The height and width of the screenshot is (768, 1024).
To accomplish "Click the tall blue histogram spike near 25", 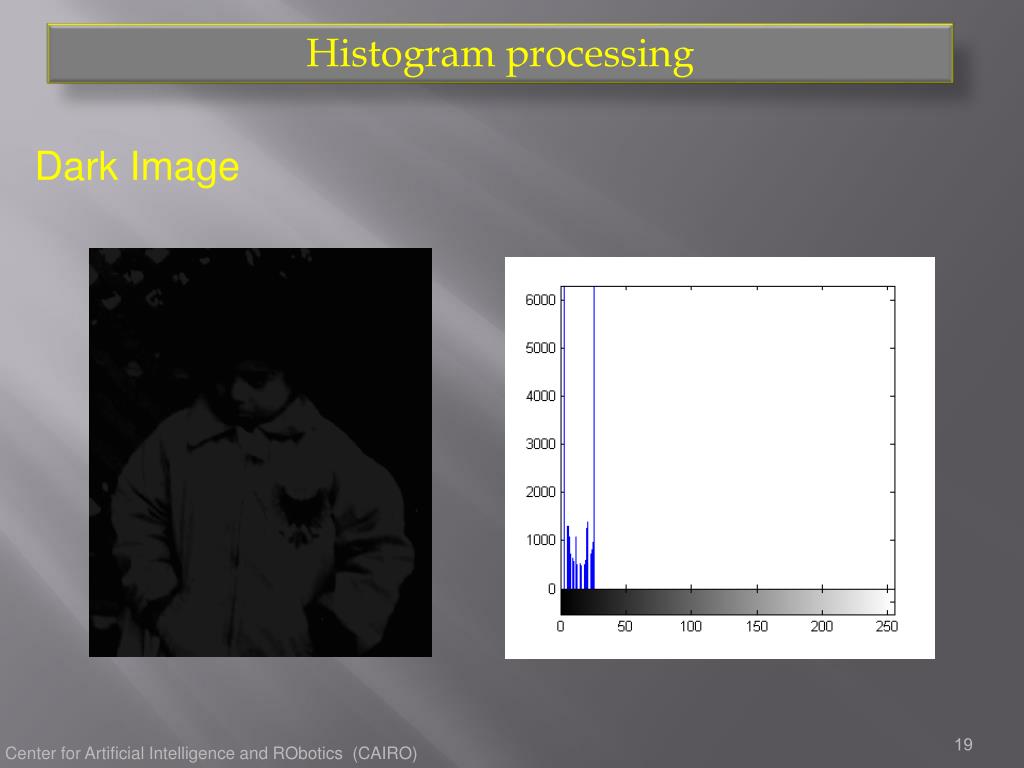I will click(594, 438).
